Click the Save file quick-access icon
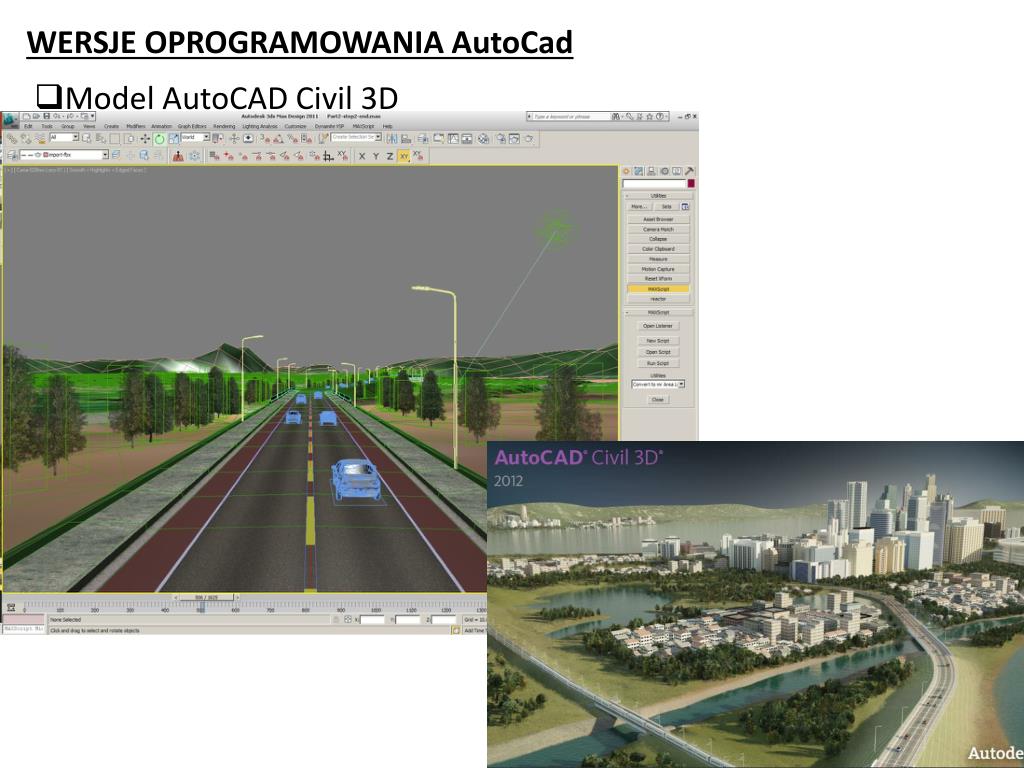Viewport: 1024px width, 768px height. (x=46, y=116)
